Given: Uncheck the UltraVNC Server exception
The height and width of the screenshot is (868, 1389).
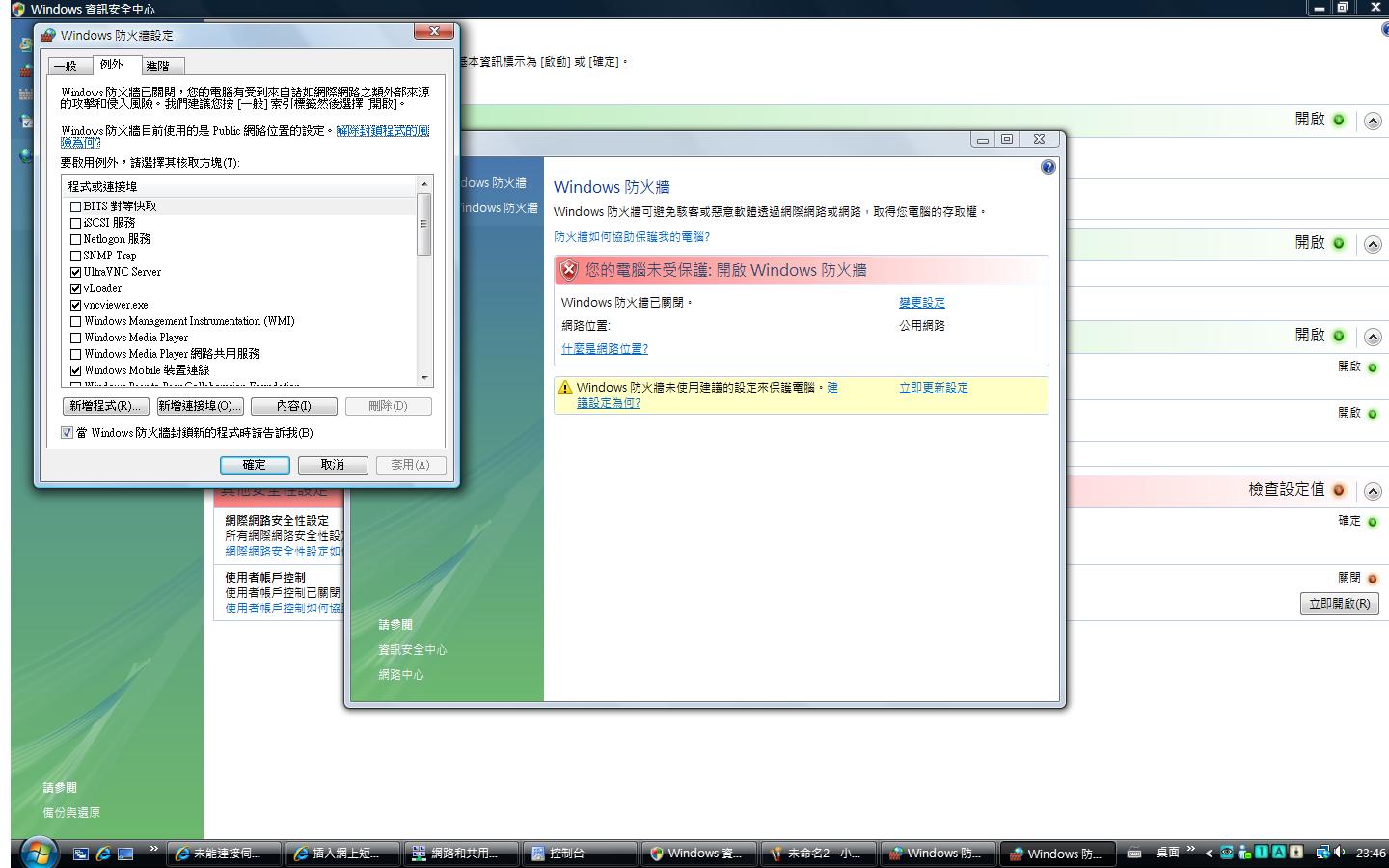Looking at the screenshot, I should click(76, 273).
